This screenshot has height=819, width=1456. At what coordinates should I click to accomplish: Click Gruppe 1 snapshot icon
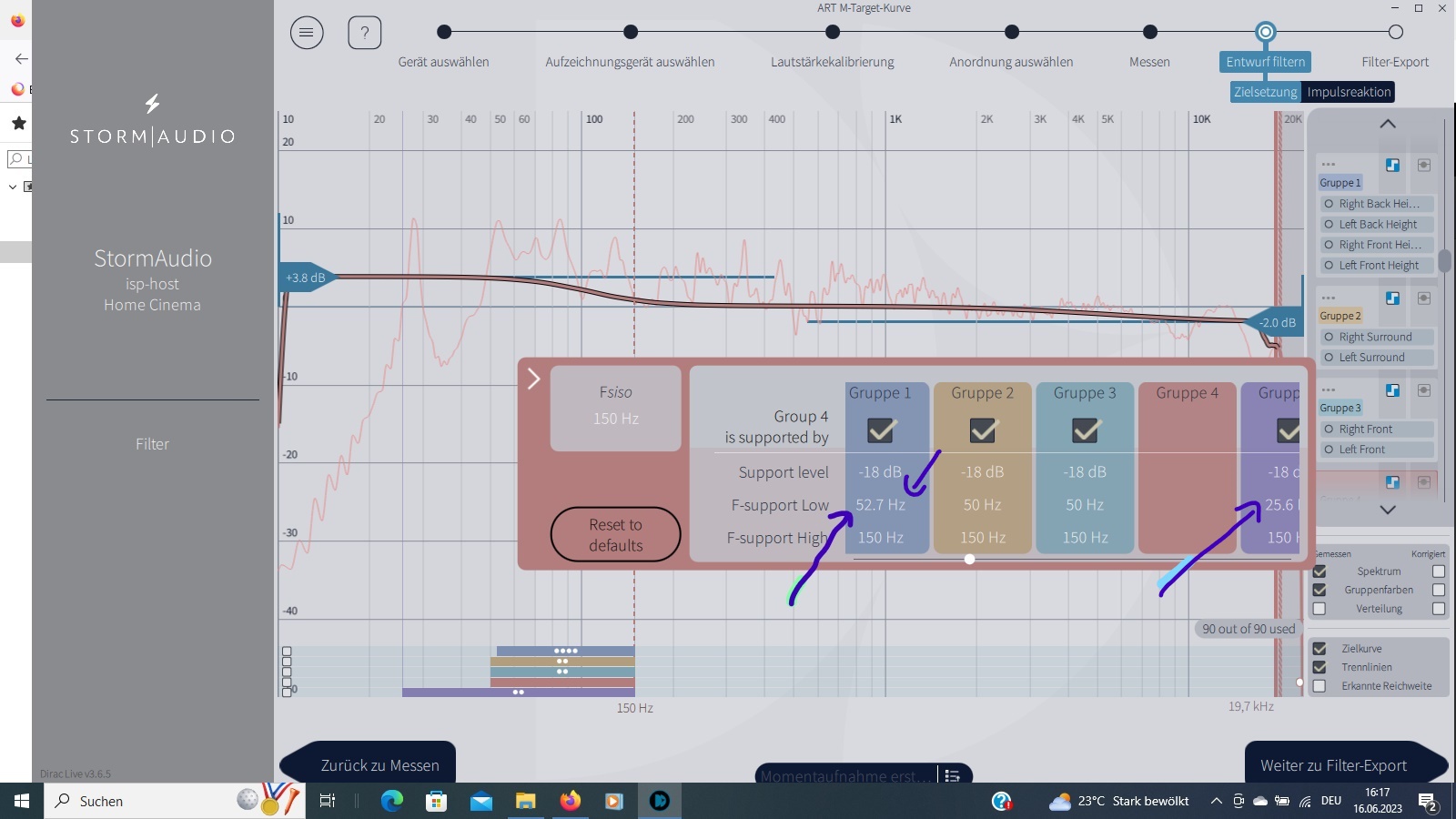[1424, 165]
